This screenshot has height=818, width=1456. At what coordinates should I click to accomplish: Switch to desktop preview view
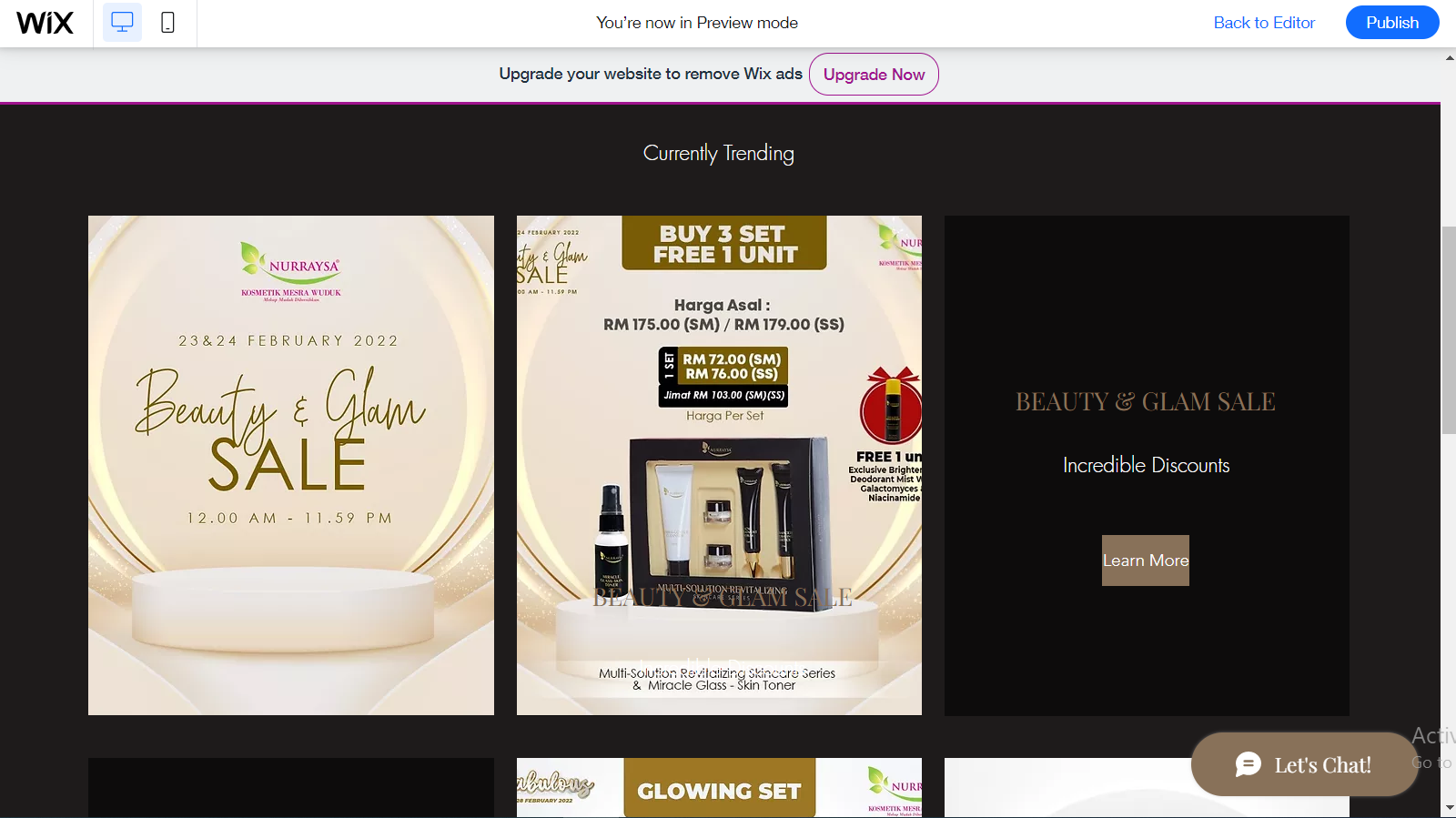122,23
